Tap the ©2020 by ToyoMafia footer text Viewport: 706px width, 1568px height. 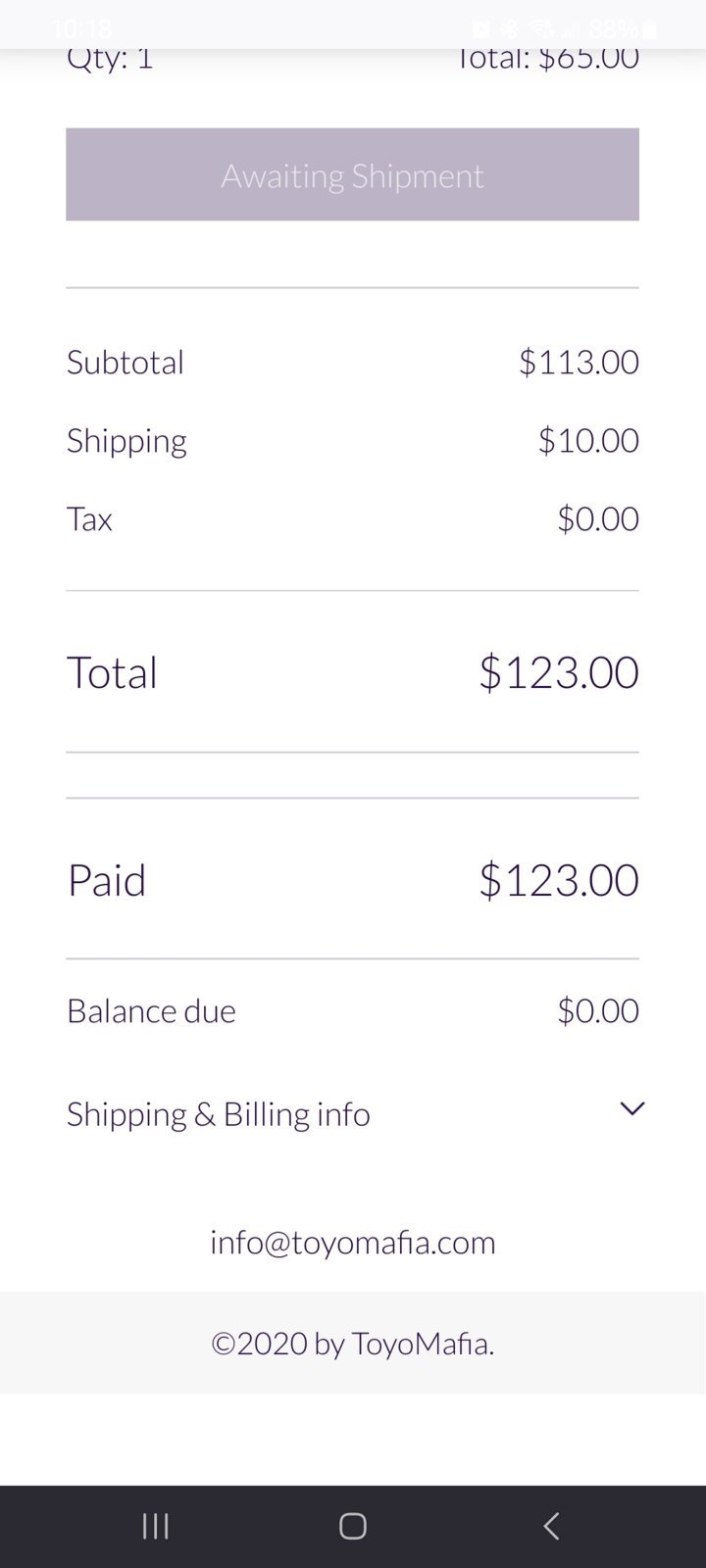point(353,1343)
